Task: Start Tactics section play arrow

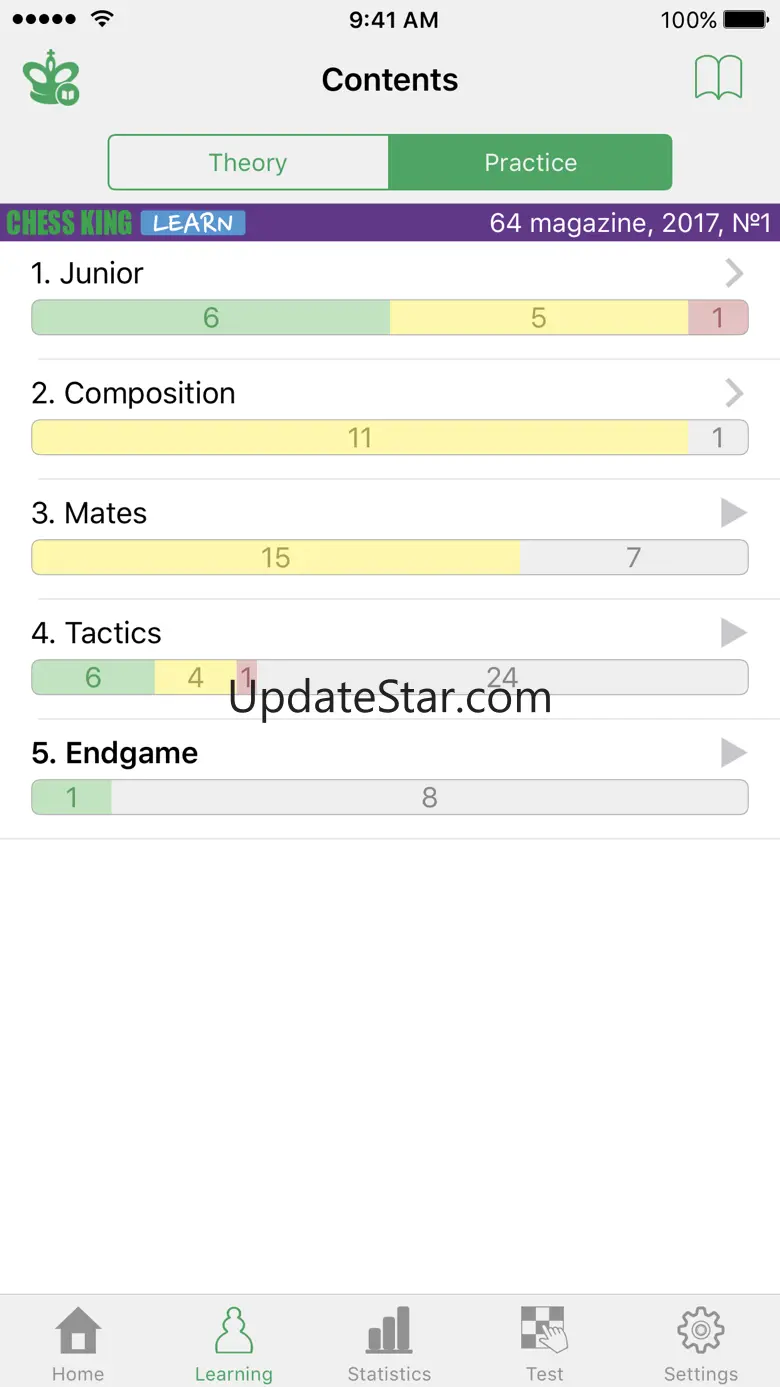Action: [734, 633]
